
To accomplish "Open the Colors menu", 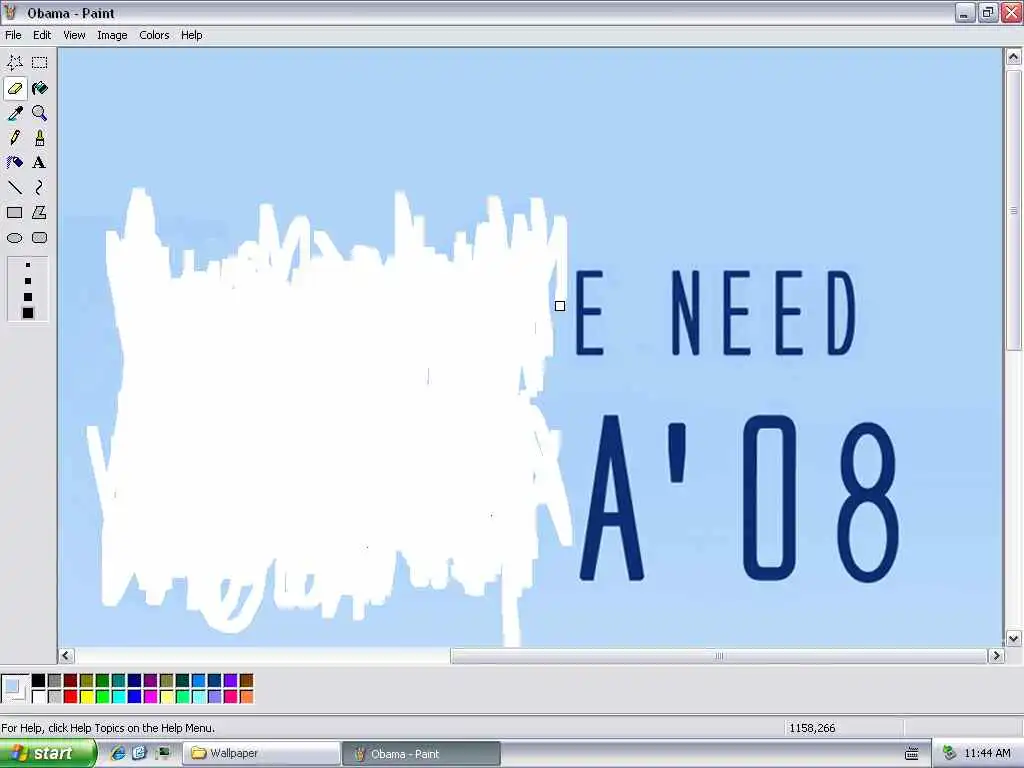I will 154,35.
